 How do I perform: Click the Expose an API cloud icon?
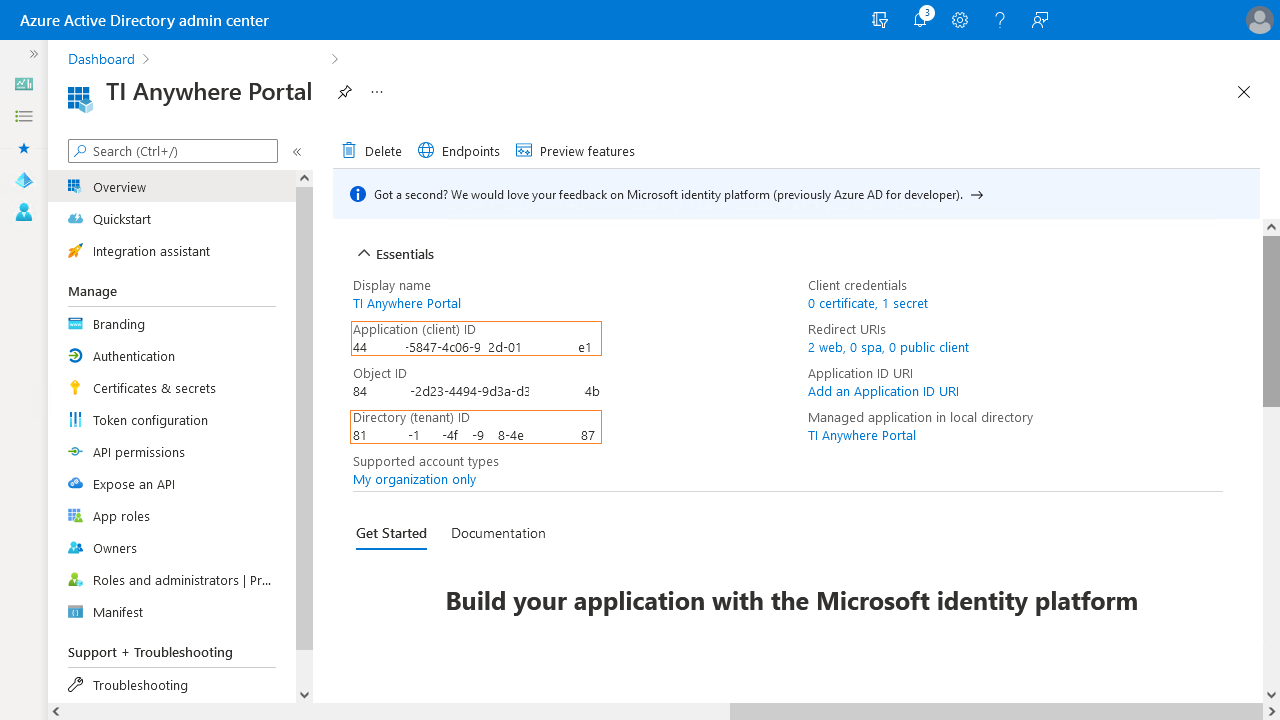point(75,484)
